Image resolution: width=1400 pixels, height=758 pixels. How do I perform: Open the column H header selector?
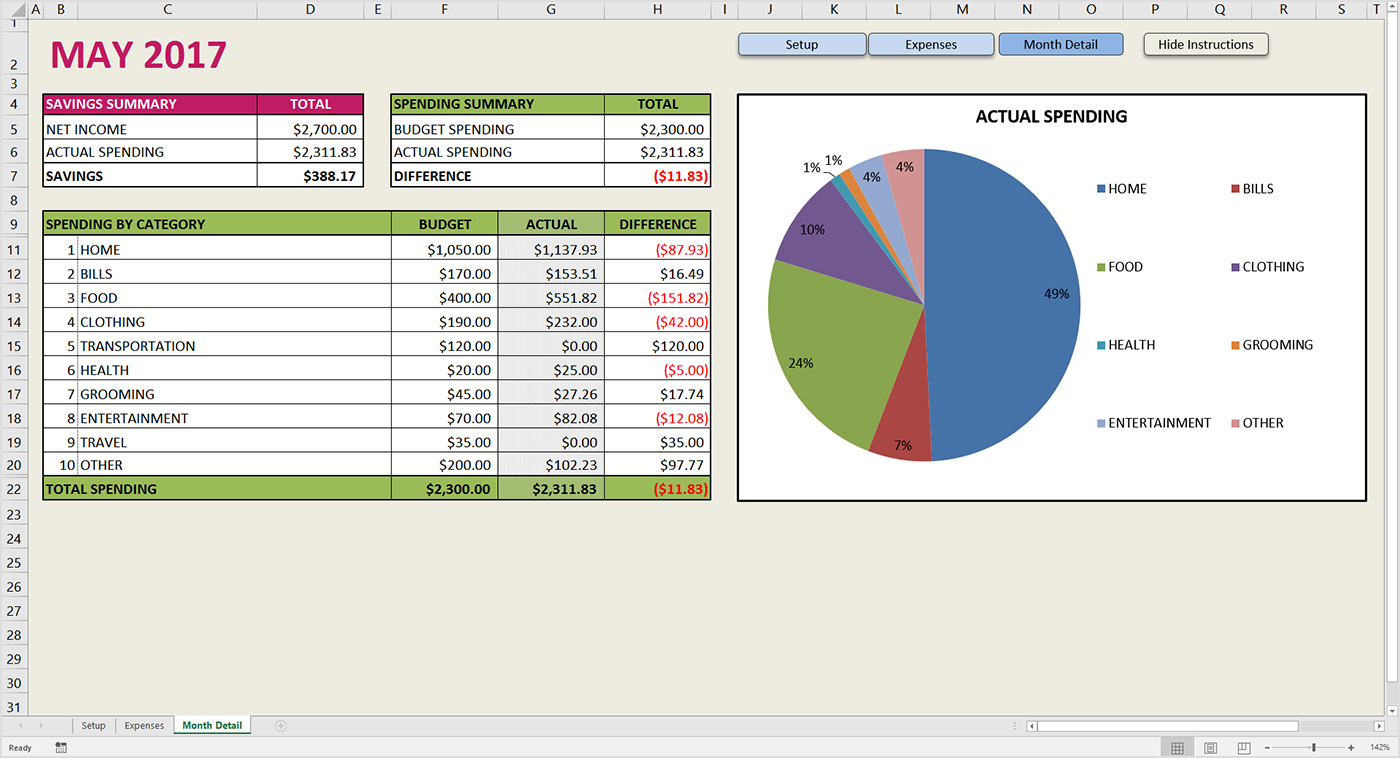657,9
